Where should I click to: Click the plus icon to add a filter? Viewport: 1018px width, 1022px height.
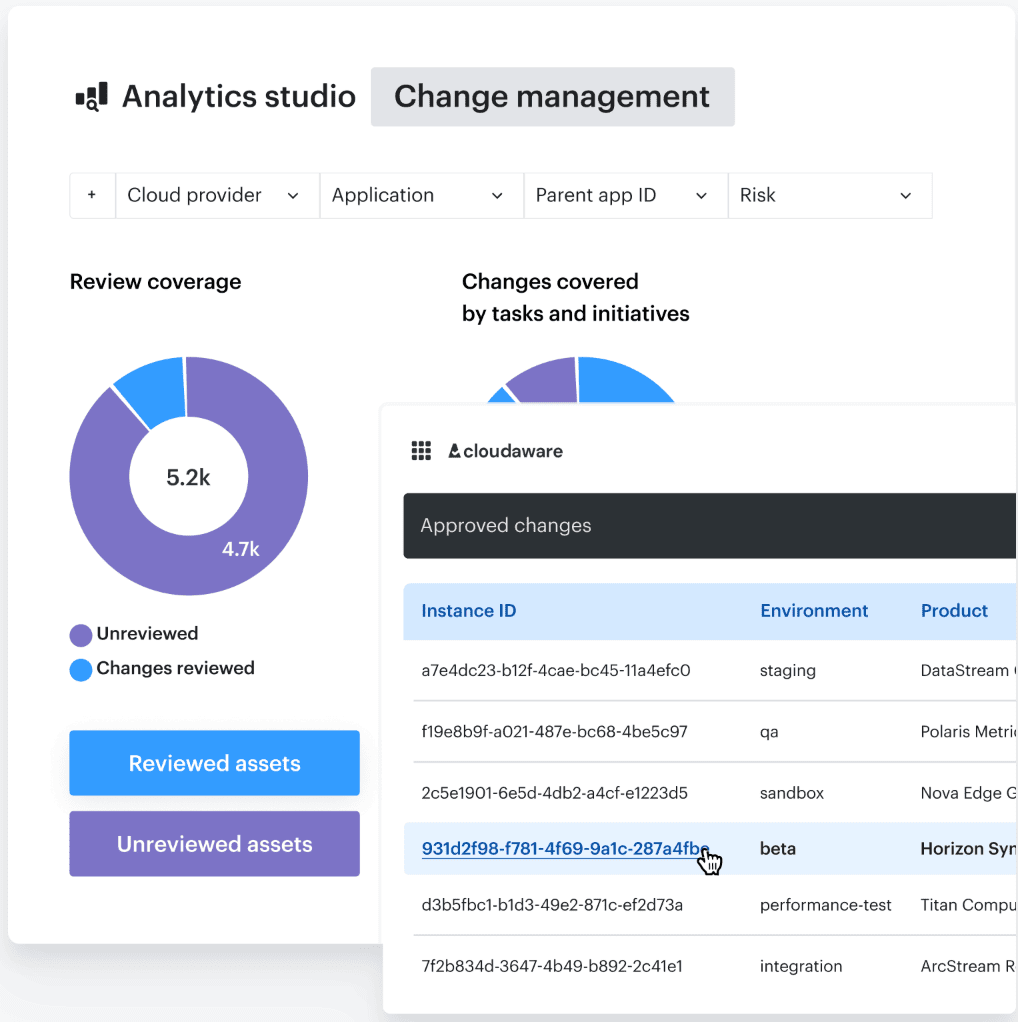coord(92,195)
